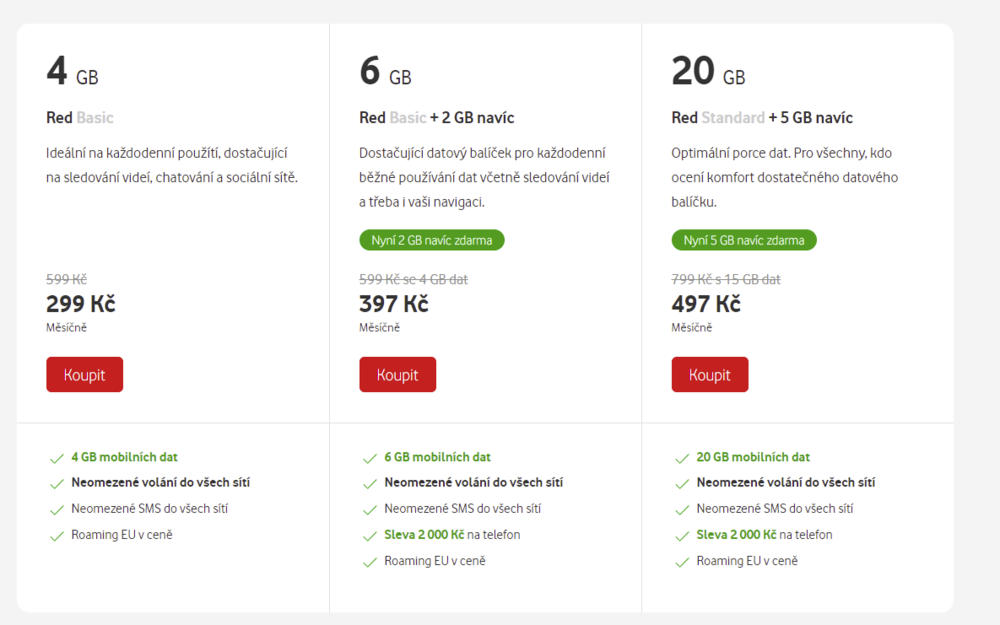The width and height of the screenshot is (1000, 625).
Task: Click Koupit button for 4 GB plan
Action: pyautogui.click(x=84, y=375)
